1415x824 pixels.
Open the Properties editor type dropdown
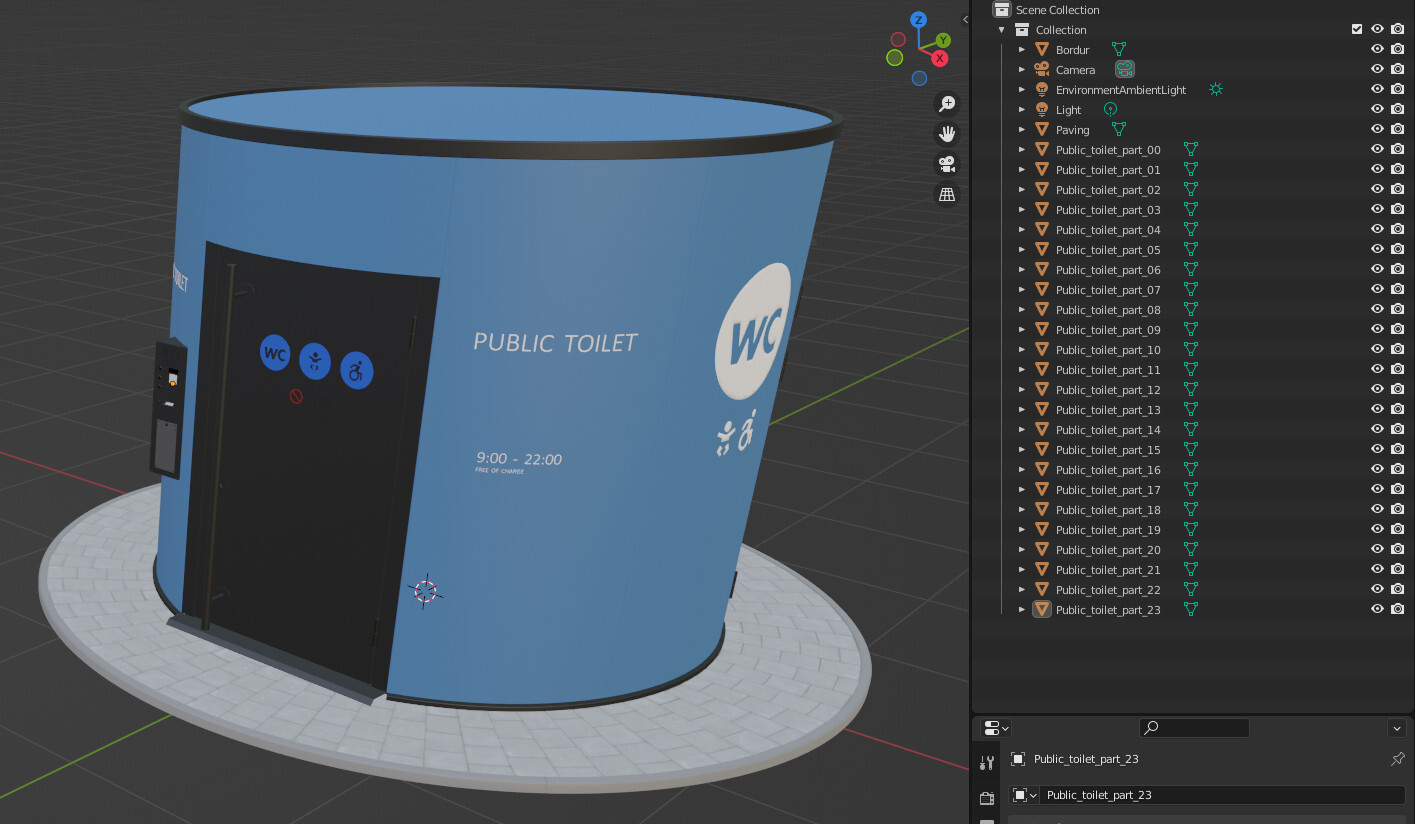[996, 728]
